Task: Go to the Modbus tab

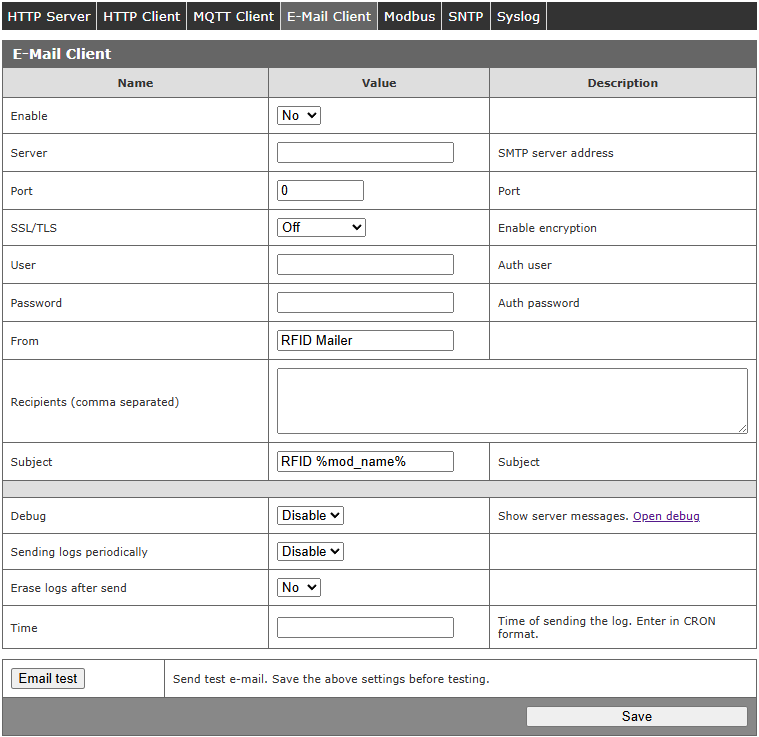Action: pos(409,16)
